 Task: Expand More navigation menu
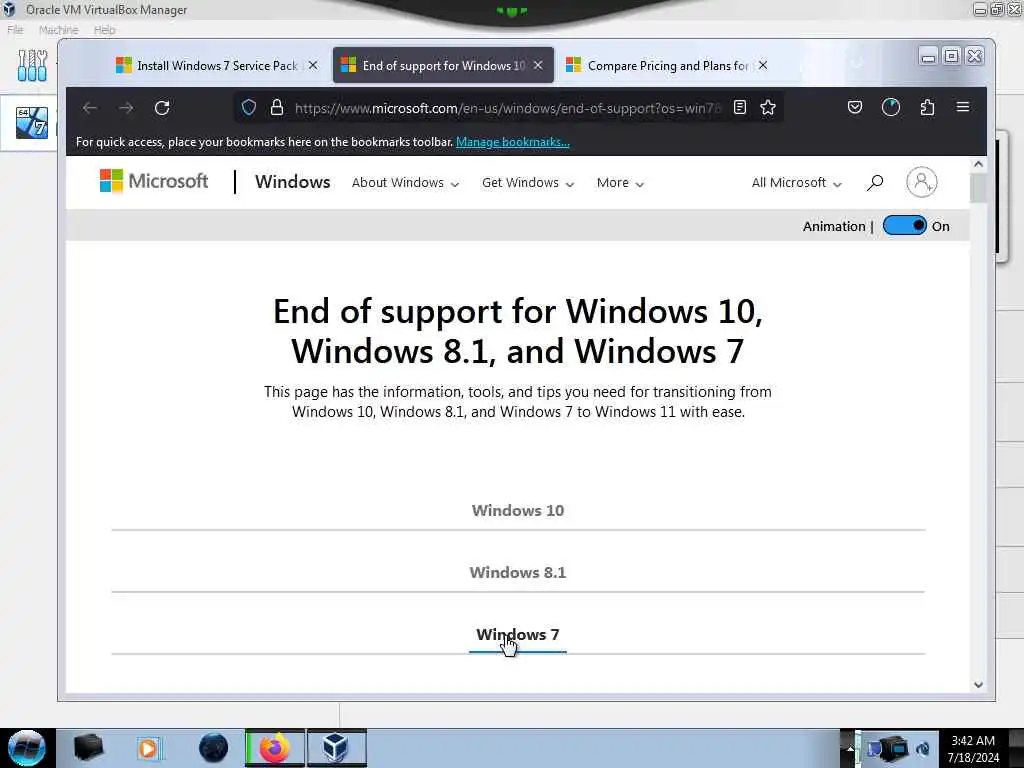point(620,183)
